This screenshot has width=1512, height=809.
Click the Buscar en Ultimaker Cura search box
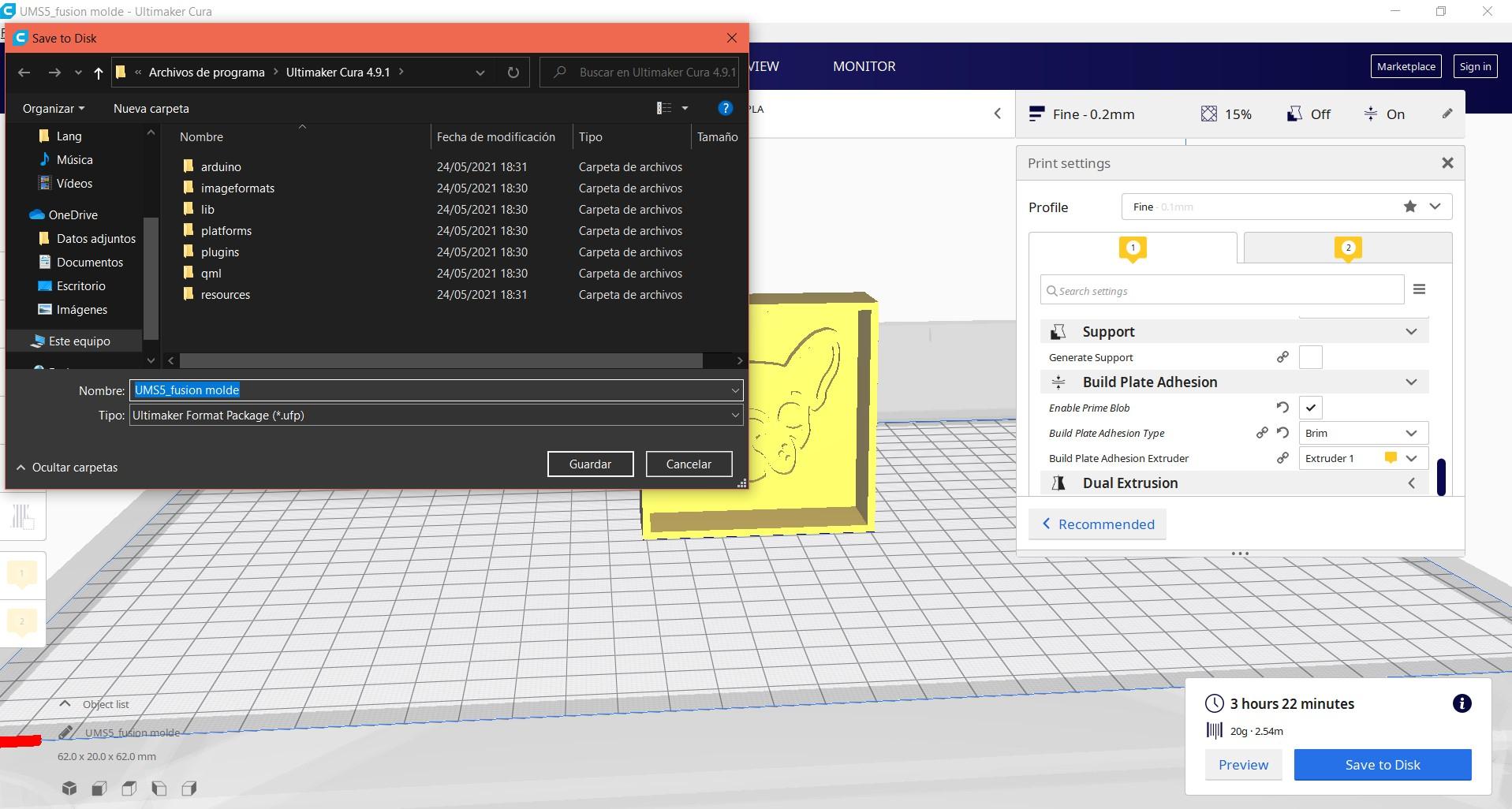(x=639, y=73)
